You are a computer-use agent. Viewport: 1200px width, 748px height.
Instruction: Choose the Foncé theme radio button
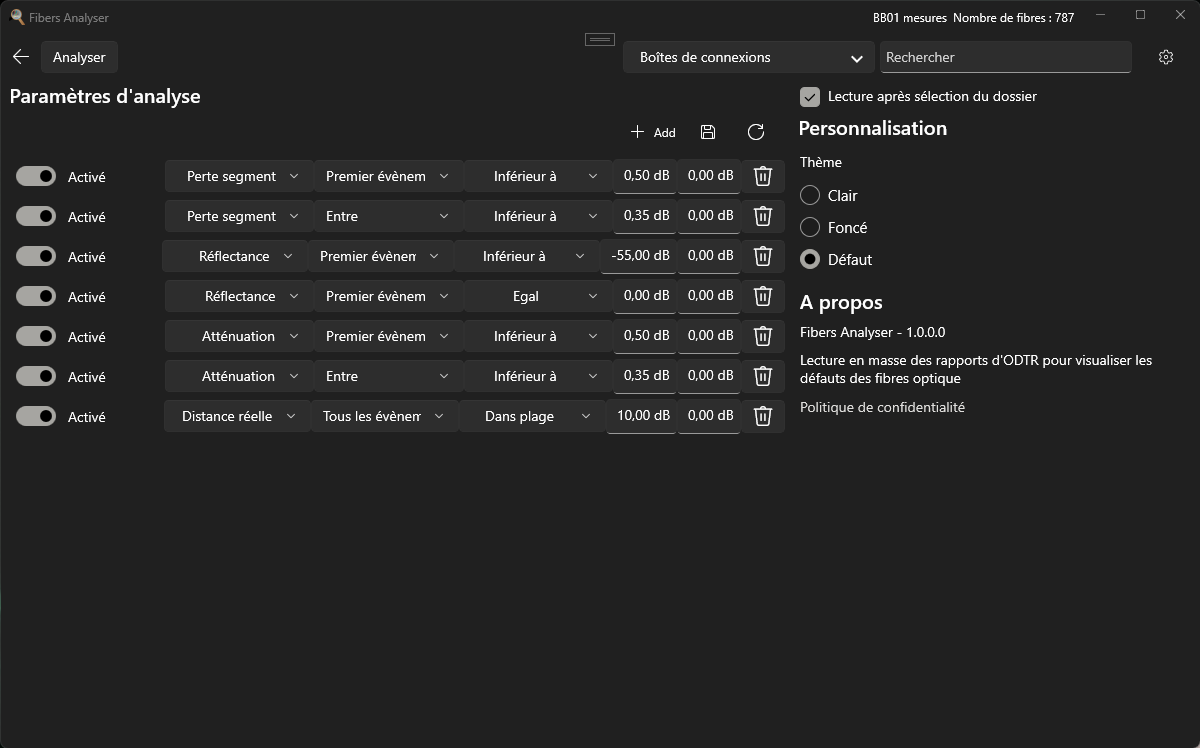click(x=810, y=228)
